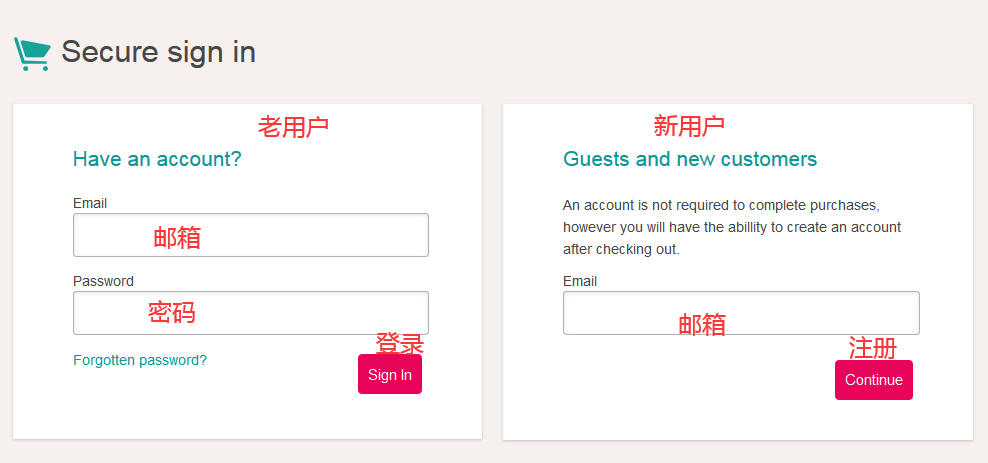Screen dimensions: 988x463
Task: Click the Secure sign in heading
Action: click(158, 52)
